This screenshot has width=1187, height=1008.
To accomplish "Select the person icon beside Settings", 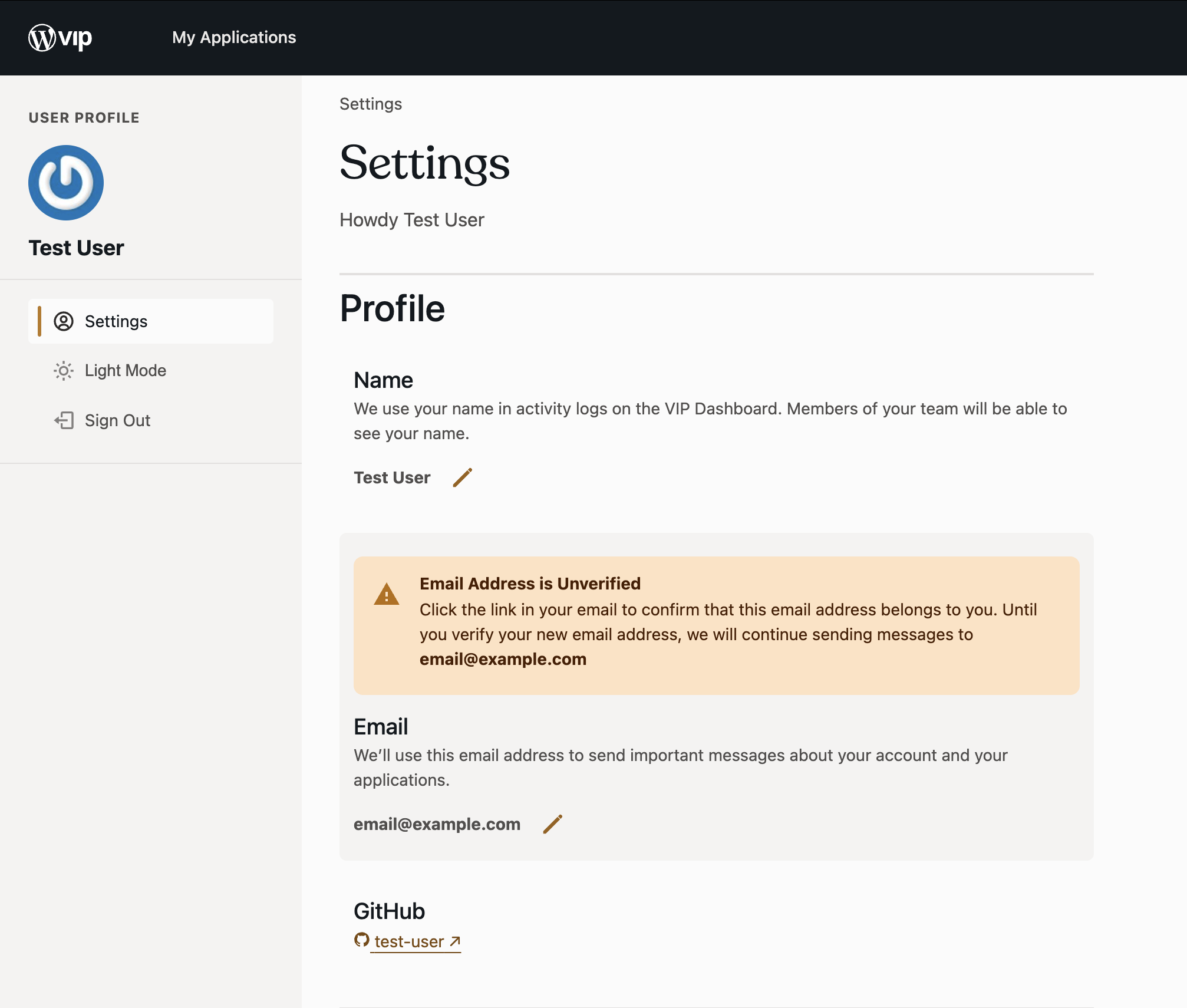I will click(x=64, y=321).
